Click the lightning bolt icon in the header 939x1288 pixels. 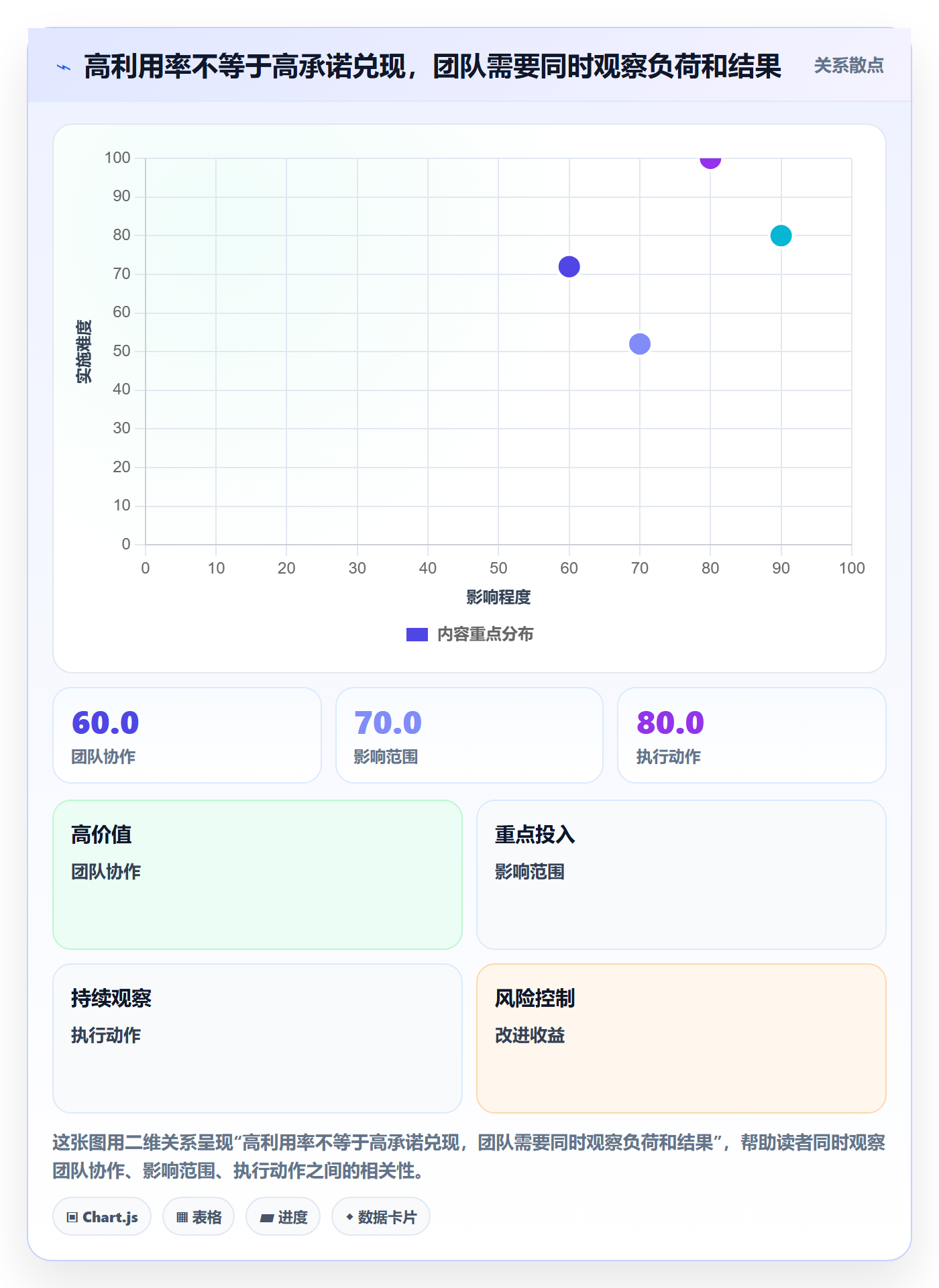(x=64, y=67)
